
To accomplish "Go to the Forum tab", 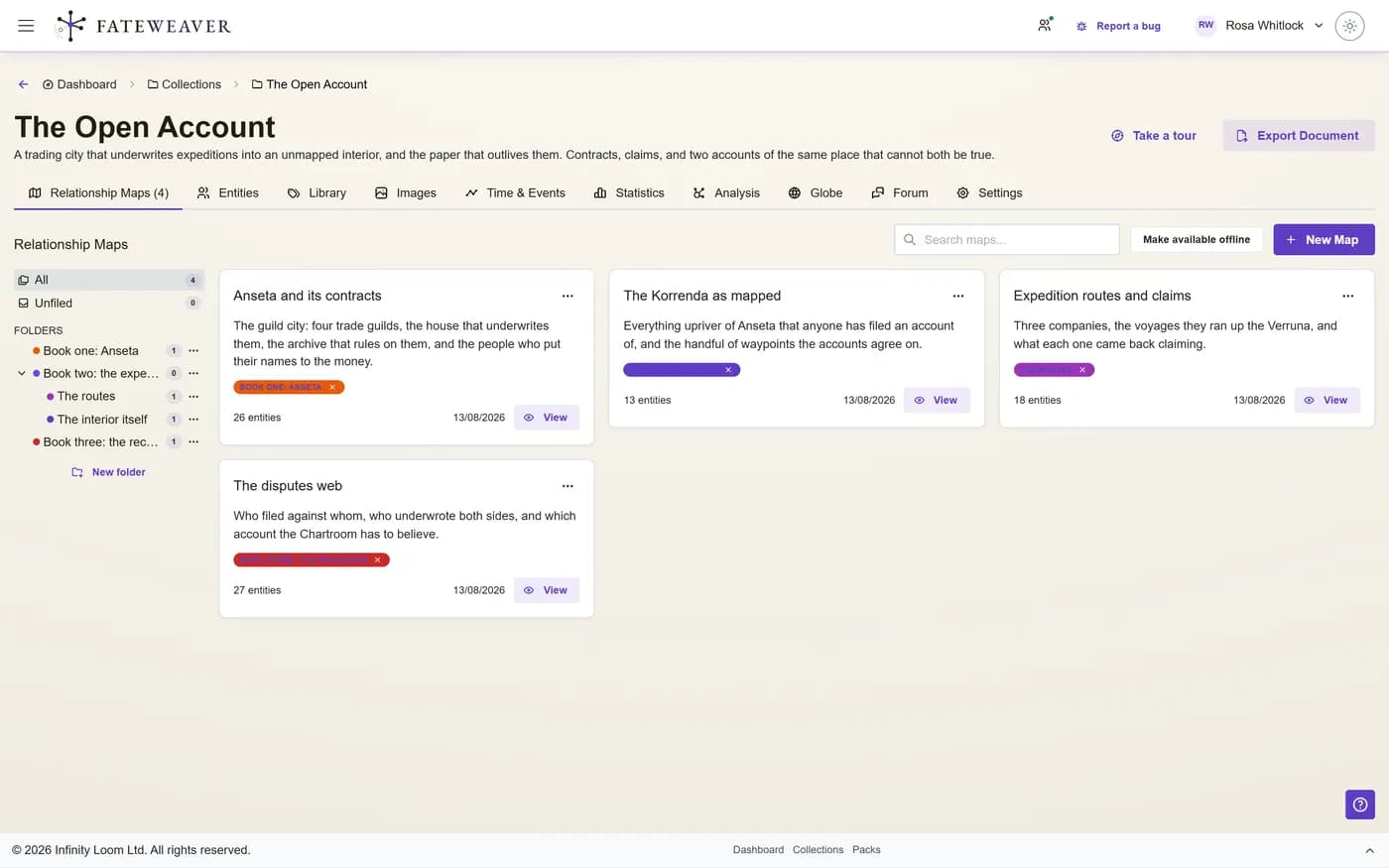I will pos(900,192).
